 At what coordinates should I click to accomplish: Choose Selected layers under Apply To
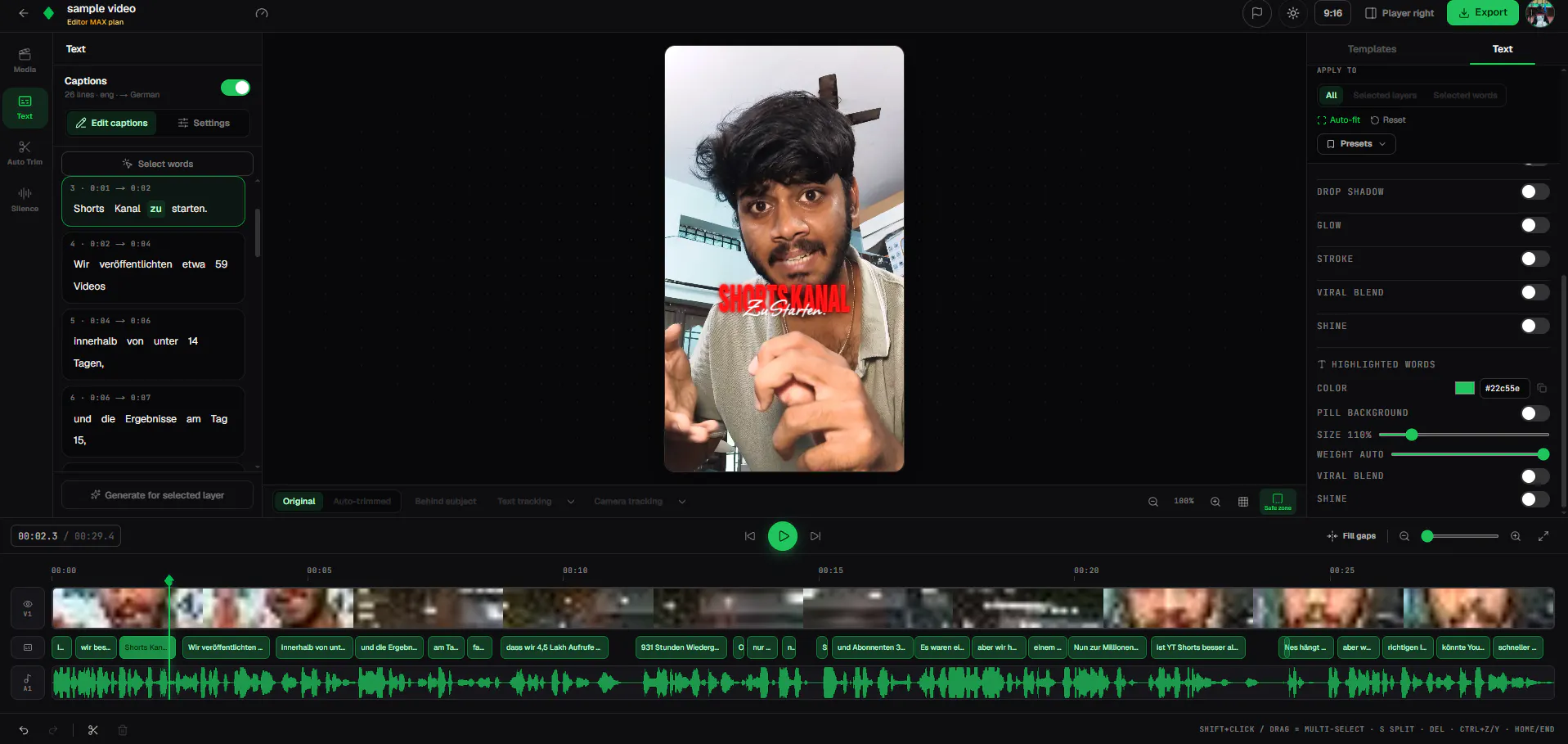pyautogui.click(x=1385, y=96)
